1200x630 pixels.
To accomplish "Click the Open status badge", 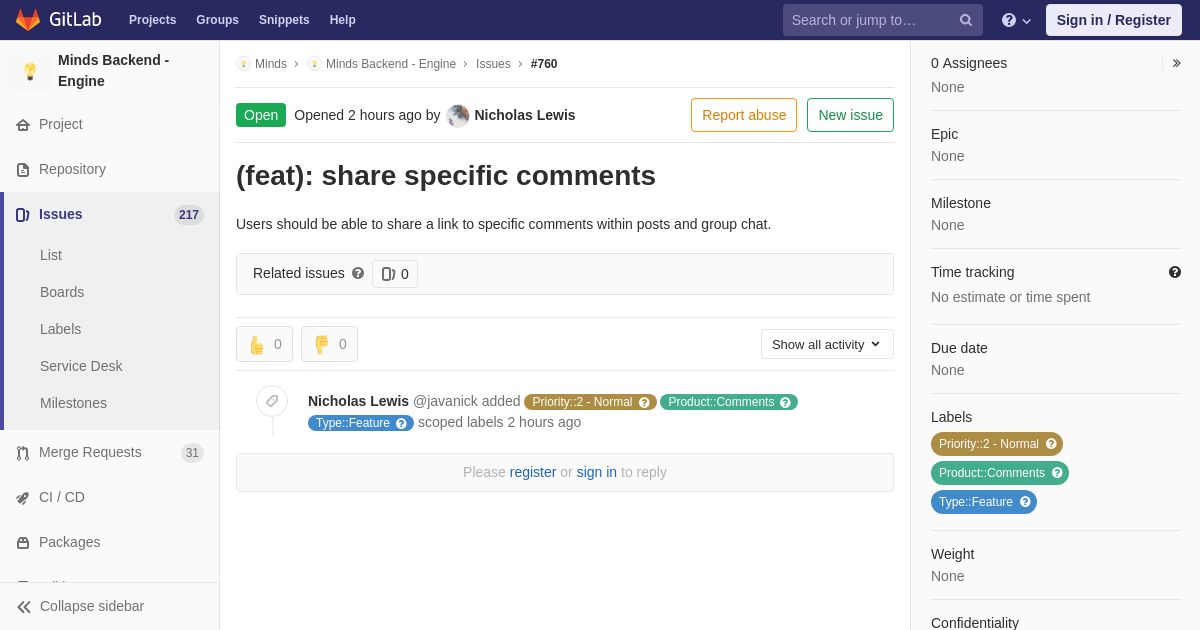I will [x=261, y=115].
